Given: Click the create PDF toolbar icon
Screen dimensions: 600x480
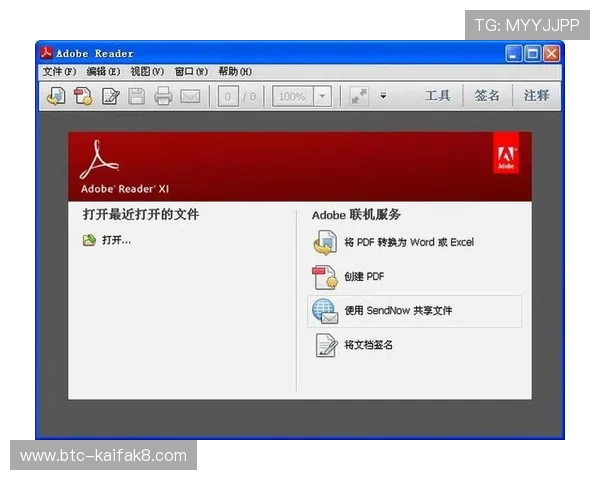Looking at the screenshot, I should [83, 96].
